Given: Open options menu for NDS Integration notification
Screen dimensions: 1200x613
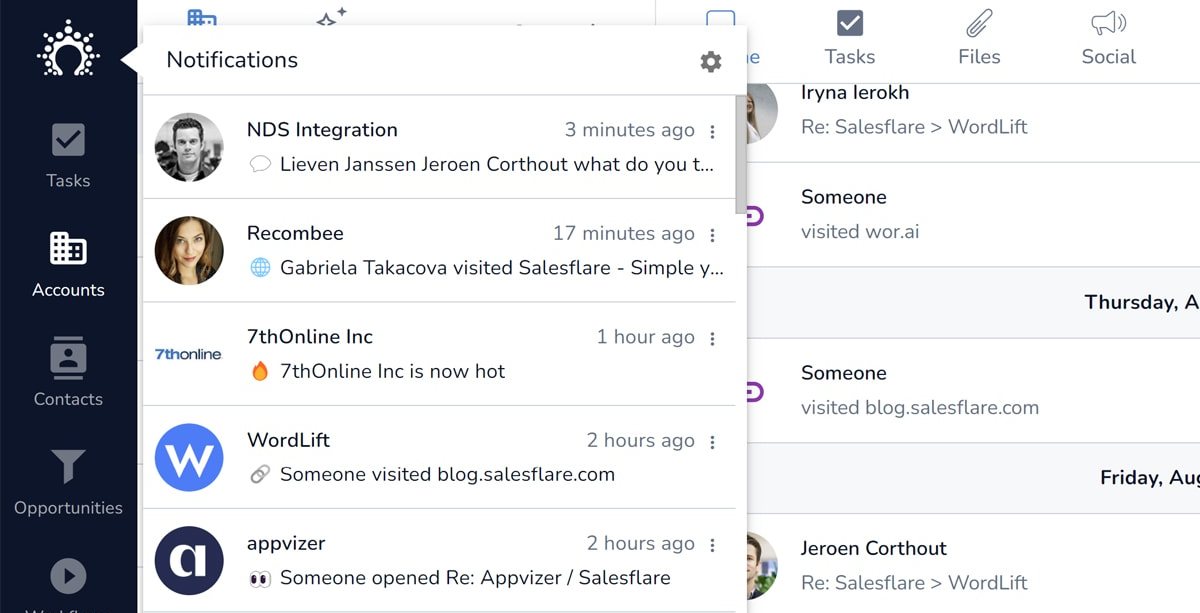Looking at the screenshot, I should click(712, 132).
